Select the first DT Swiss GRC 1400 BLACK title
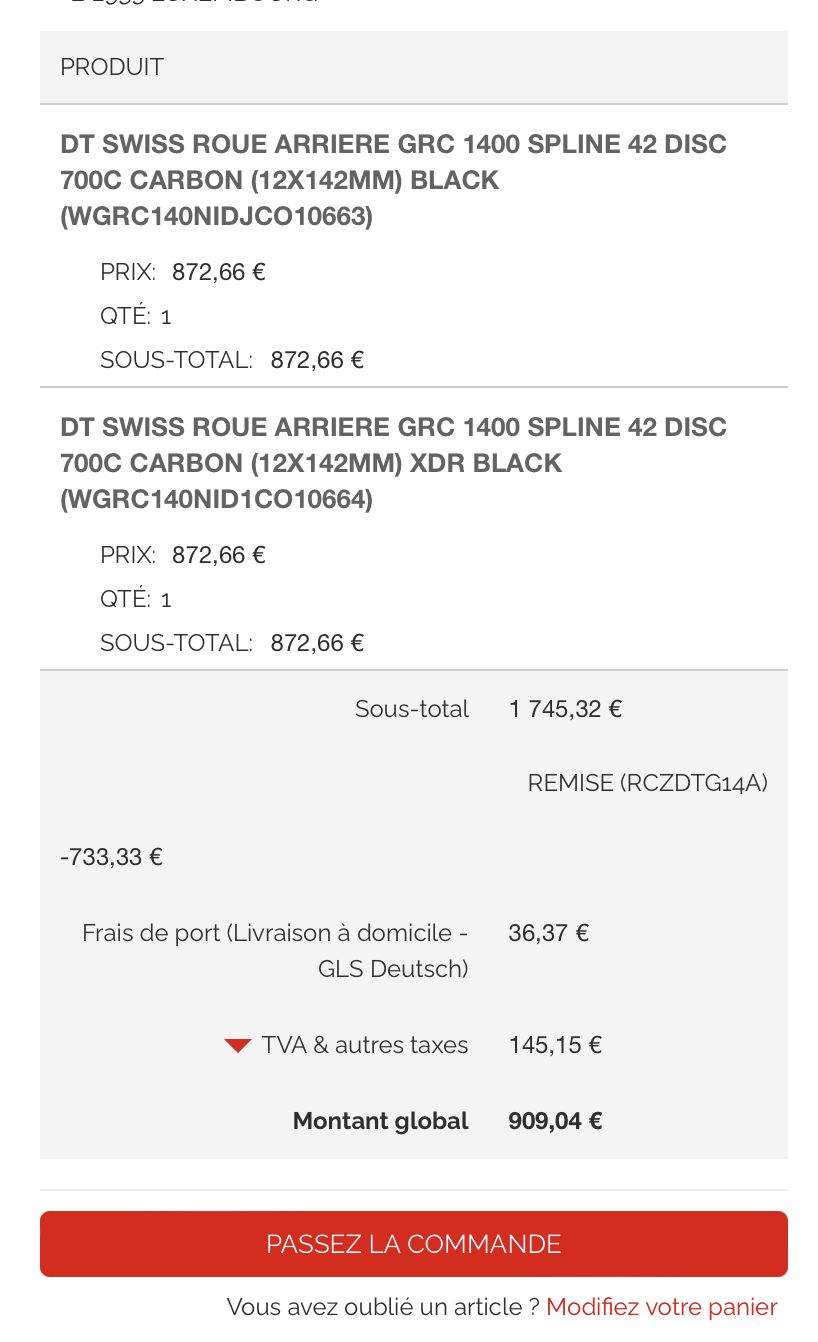 pos(393,180)
